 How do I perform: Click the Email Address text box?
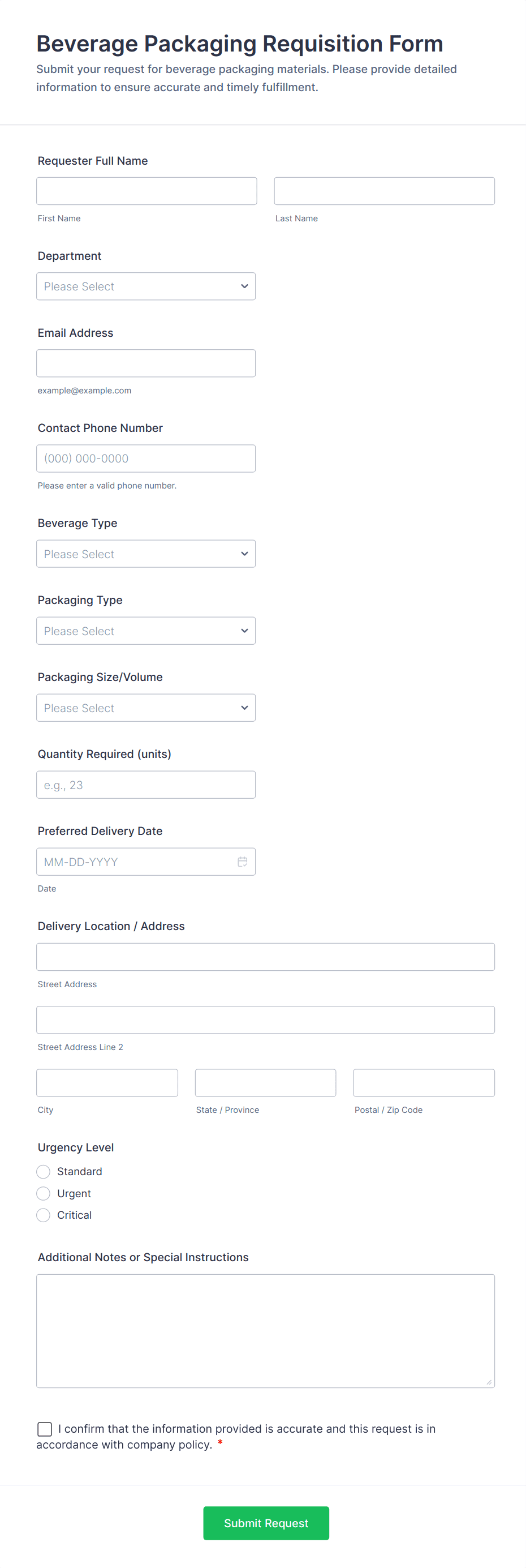[x=146, y=363]
